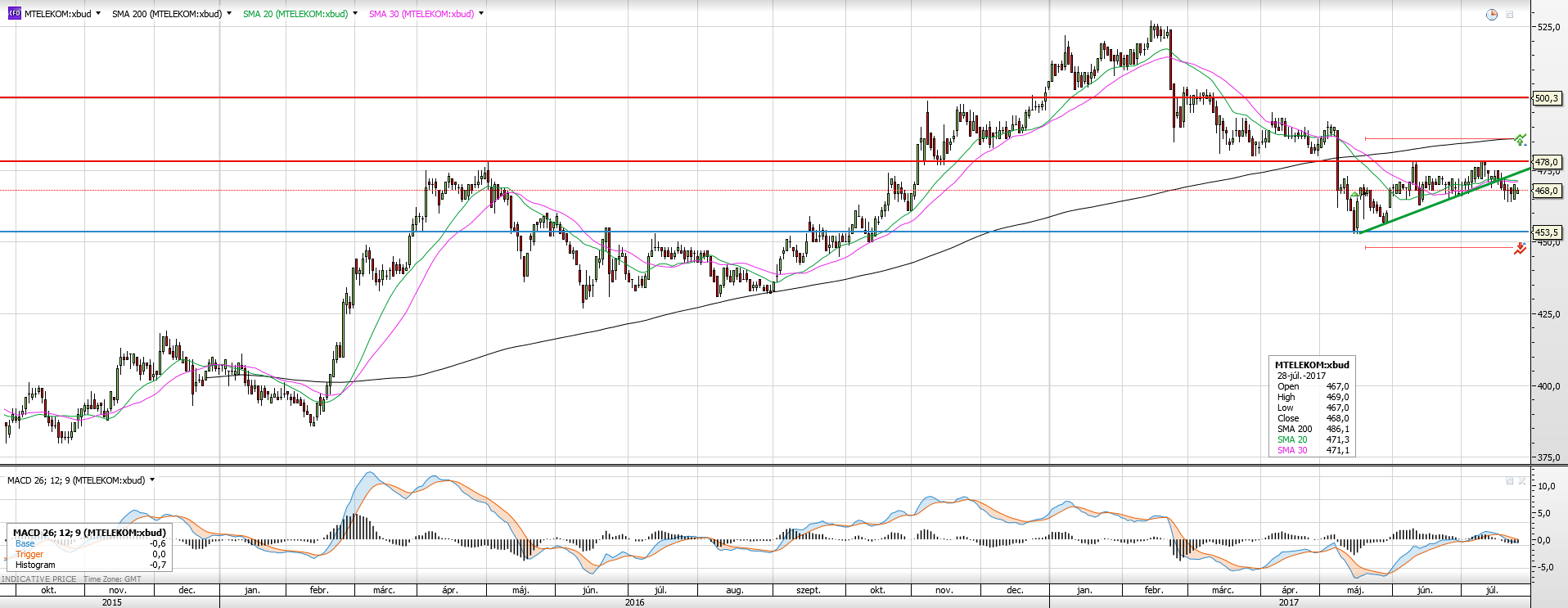Click the green SMA 20 (MTELEKOM:xbud) label
Image resolution: width=1568 pixels, height=608 pixels.
[295, 14]
